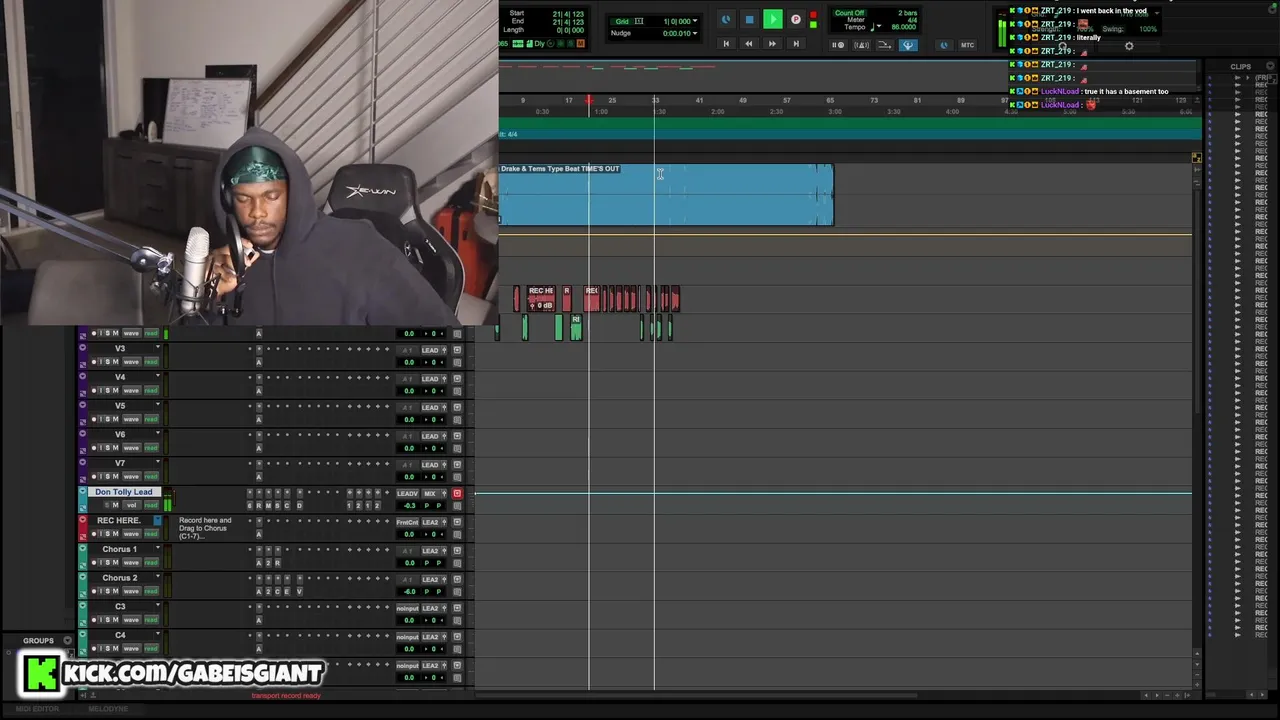Toggle Count Off in transport
Screen dimensions: 1280x720
850,13
